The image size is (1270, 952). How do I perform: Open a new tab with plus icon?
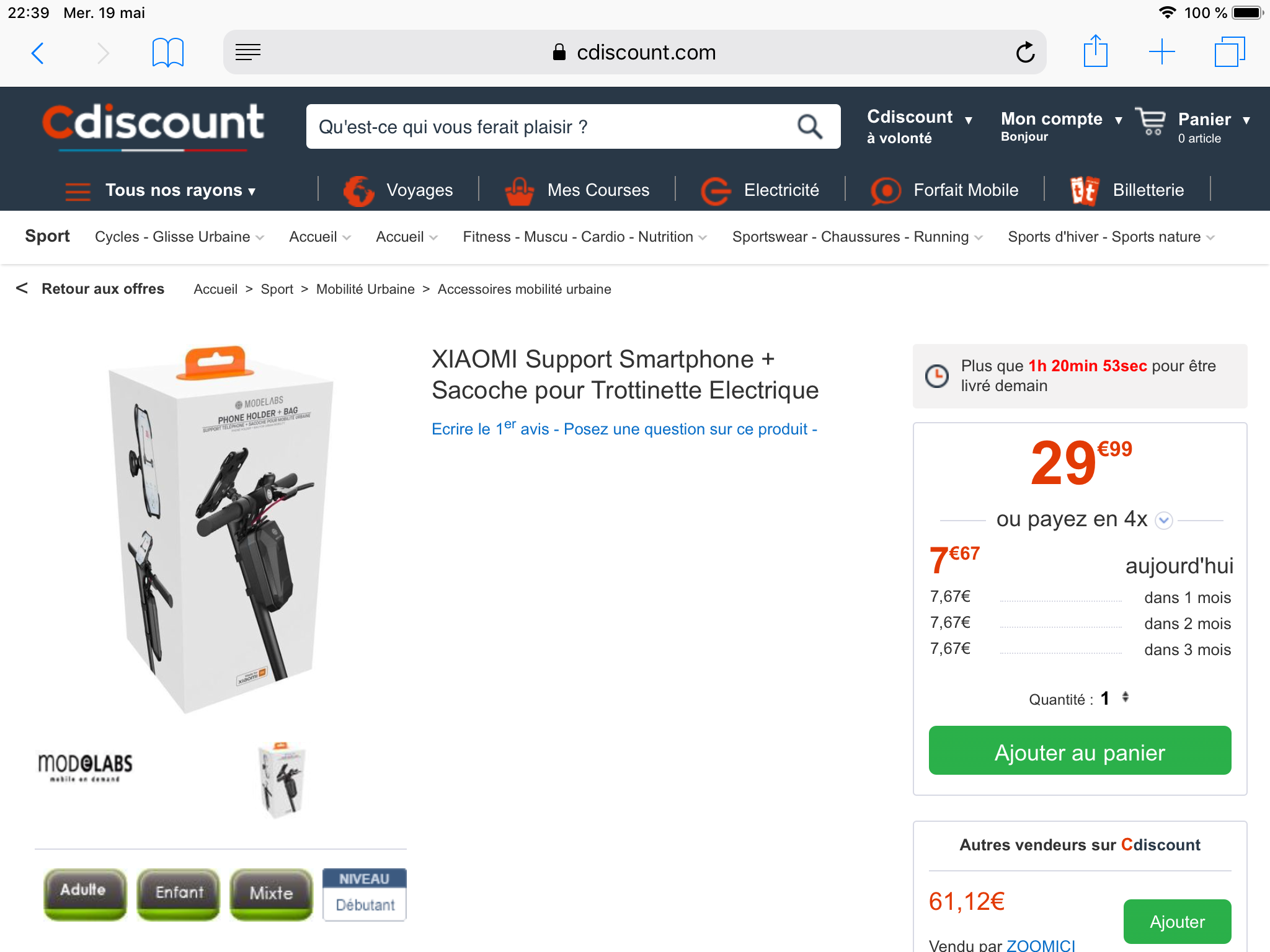(1161, 52)
